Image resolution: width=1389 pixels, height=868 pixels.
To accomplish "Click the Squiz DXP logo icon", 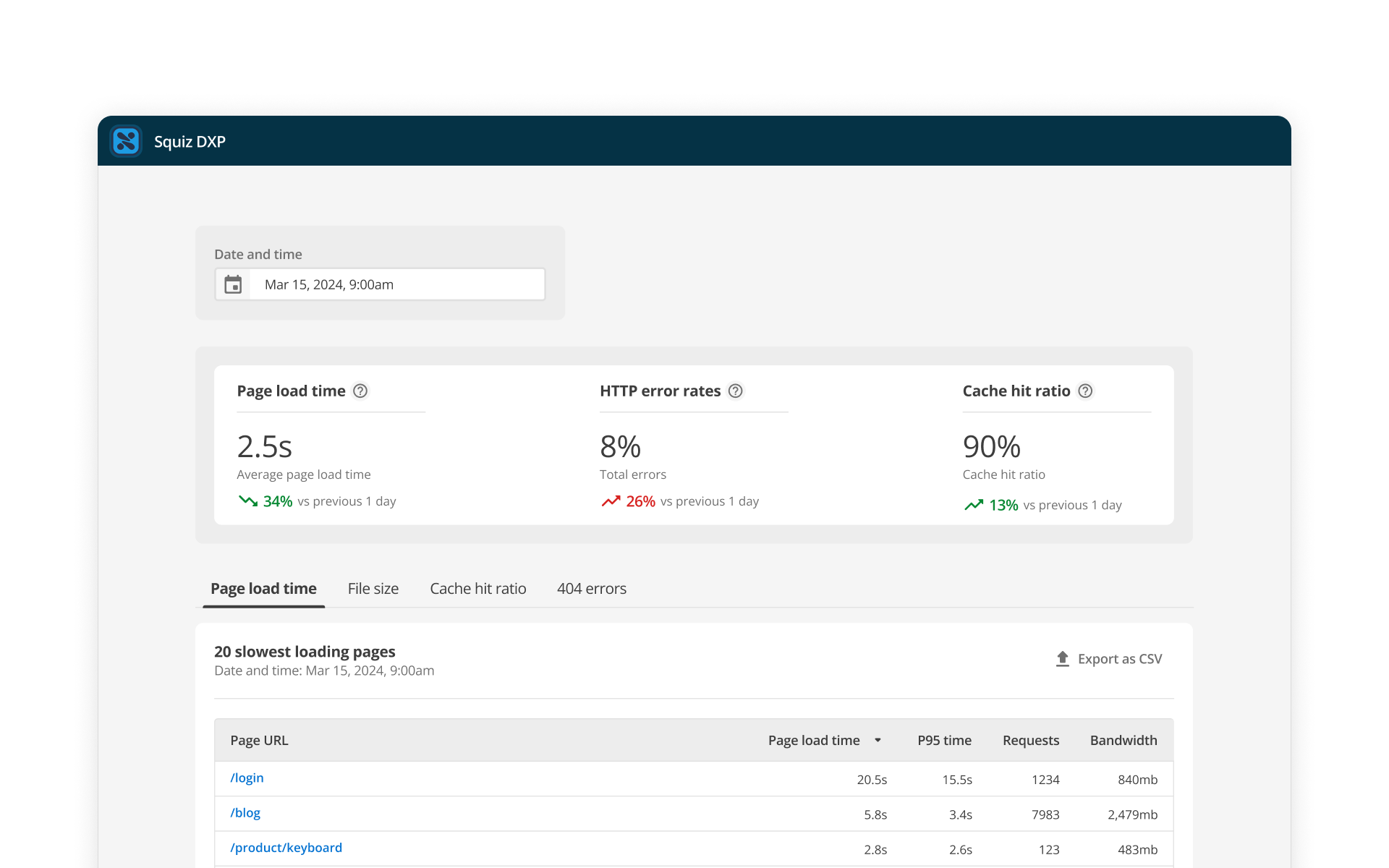I will point(126,141).
